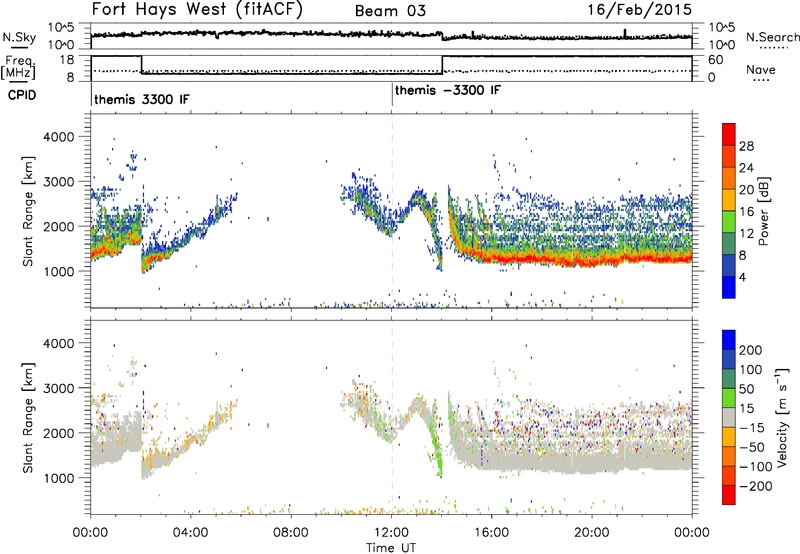Click the '04:00' time tick label
This screenshot has width=800, height=554.
(x=190, y=533)
